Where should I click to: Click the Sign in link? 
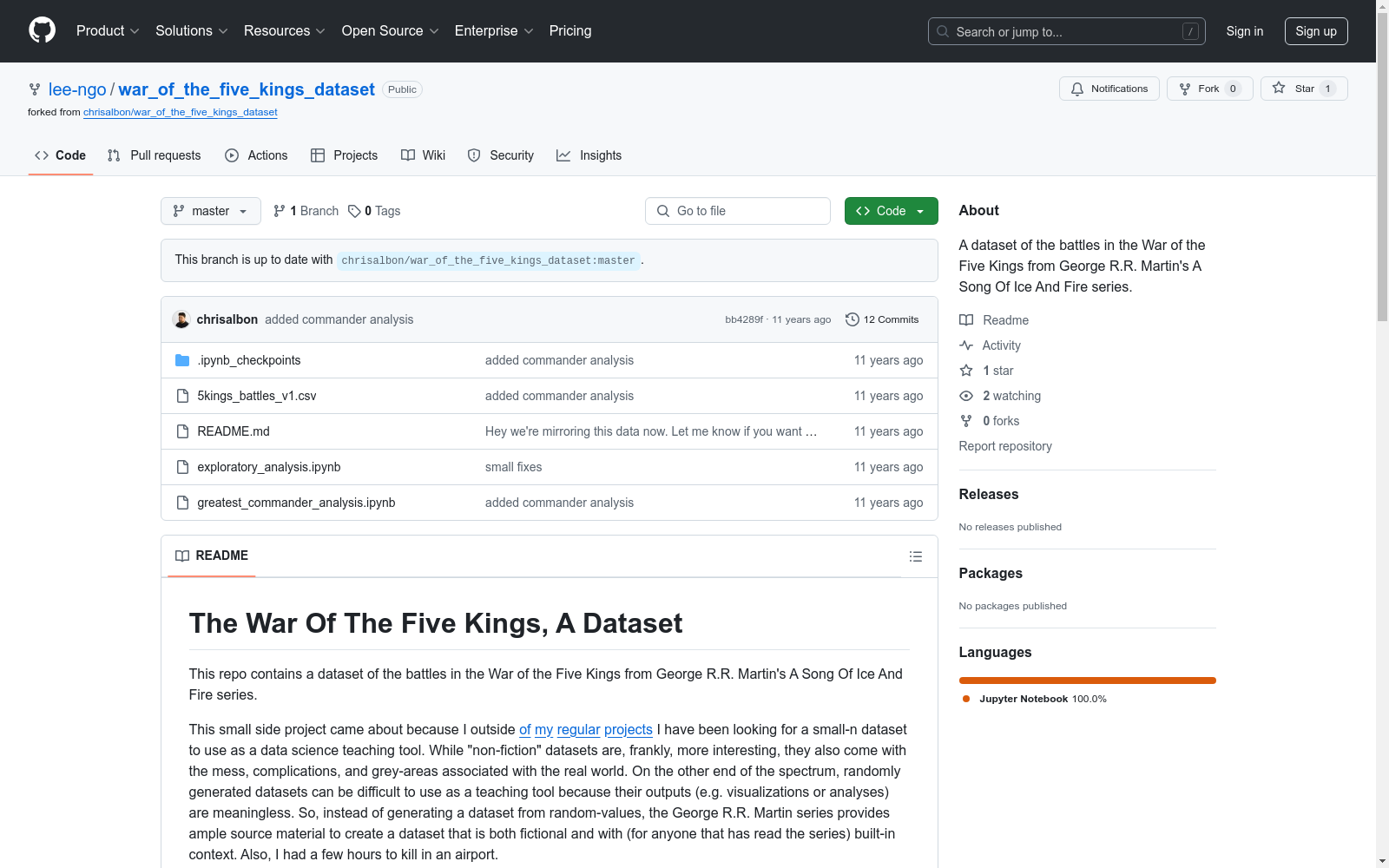(x=1245, y=31)
